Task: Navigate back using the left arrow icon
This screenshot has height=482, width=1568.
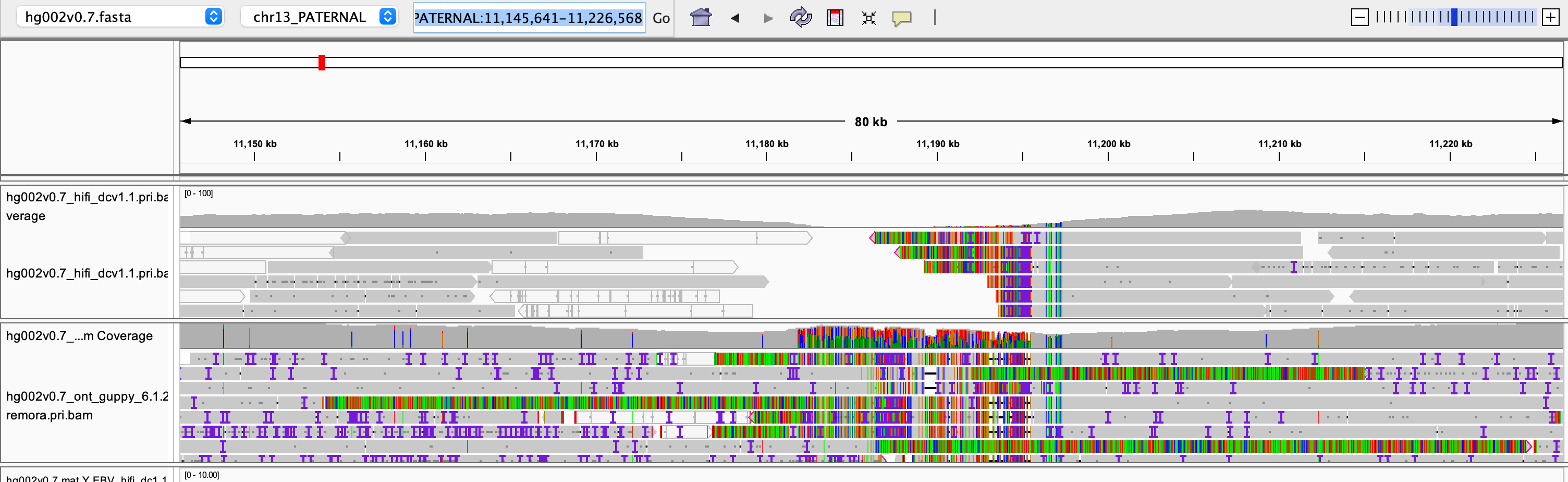Action: pyautogui.click(x=734, y=18)
